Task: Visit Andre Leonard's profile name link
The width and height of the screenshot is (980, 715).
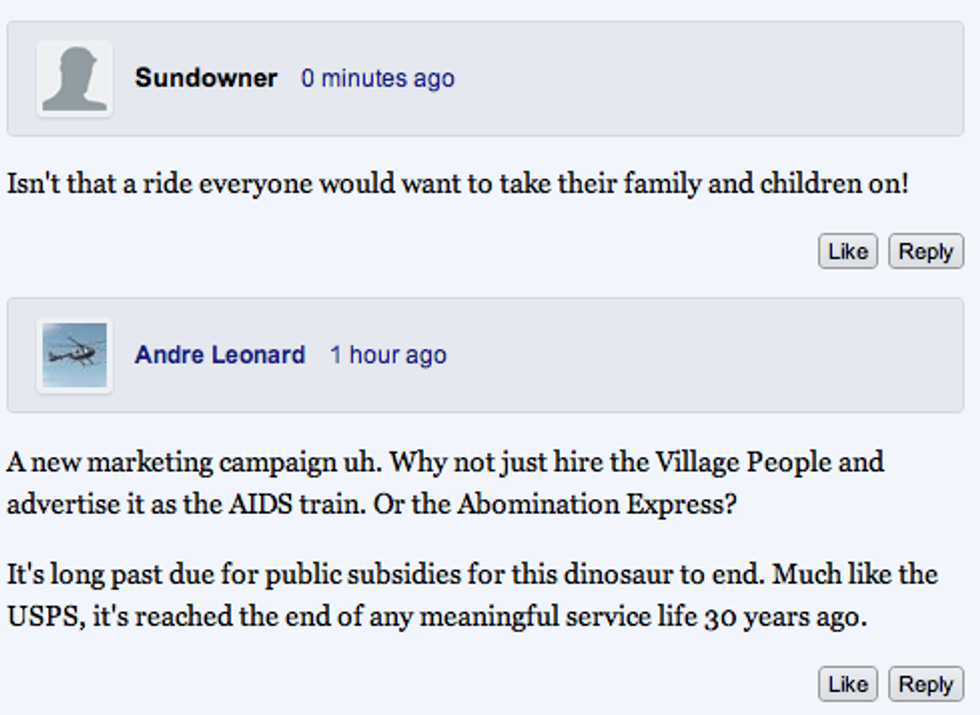Action: [220, 355]
